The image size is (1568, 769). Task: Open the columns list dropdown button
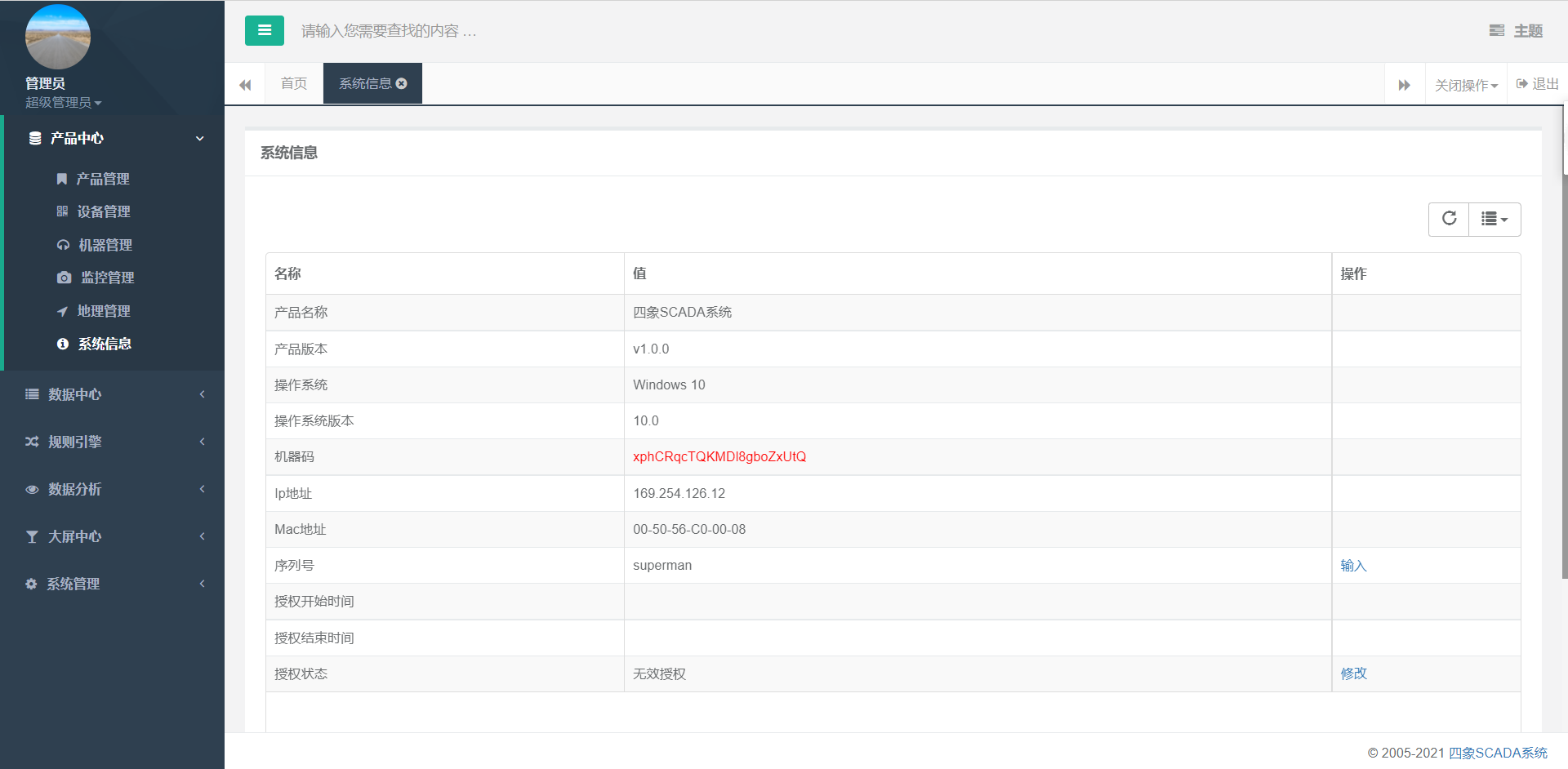tap(1494, 219)
